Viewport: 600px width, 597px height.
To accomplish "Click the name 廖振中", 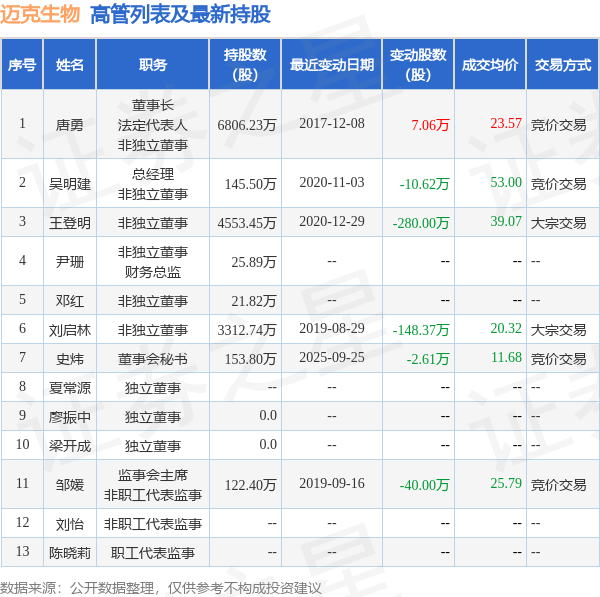I will click(70, 418).
